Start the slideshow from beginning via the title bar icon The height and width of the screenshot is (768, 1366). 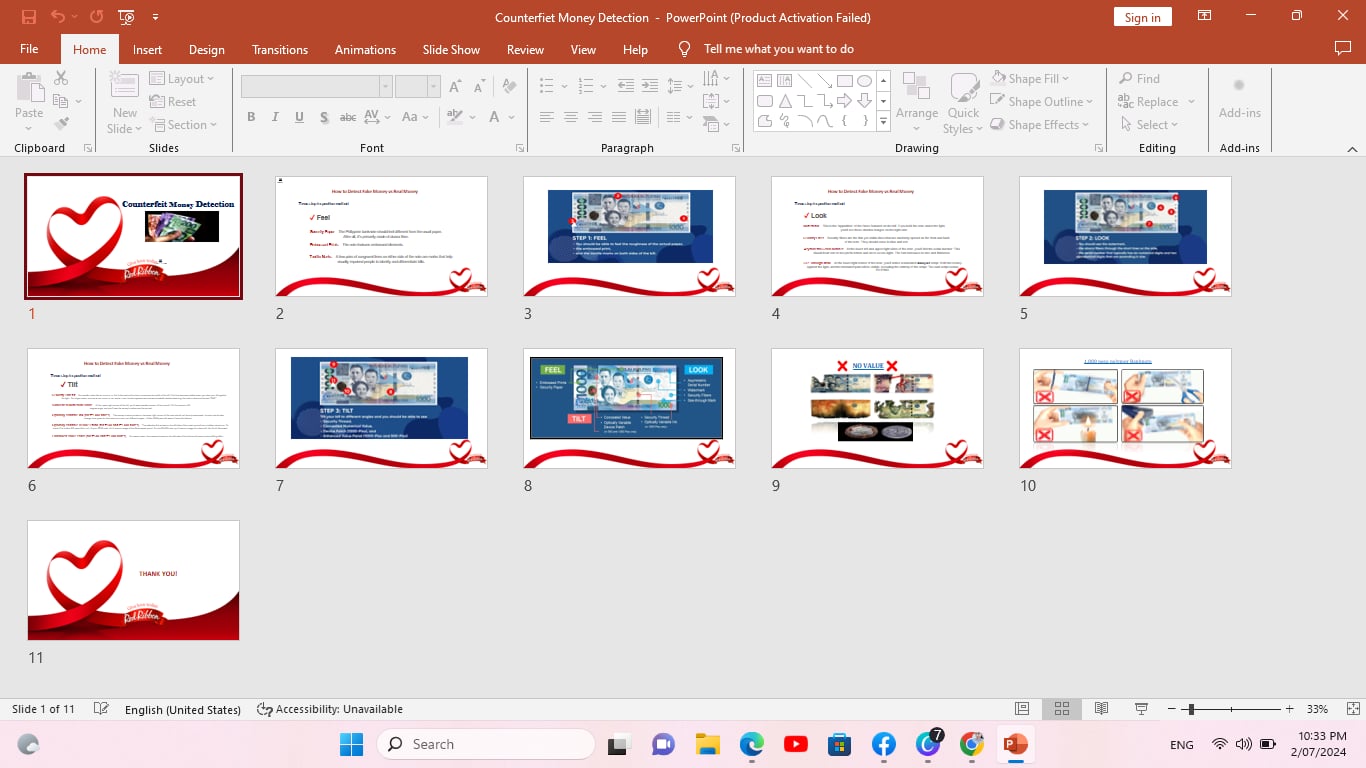point(127,17)
